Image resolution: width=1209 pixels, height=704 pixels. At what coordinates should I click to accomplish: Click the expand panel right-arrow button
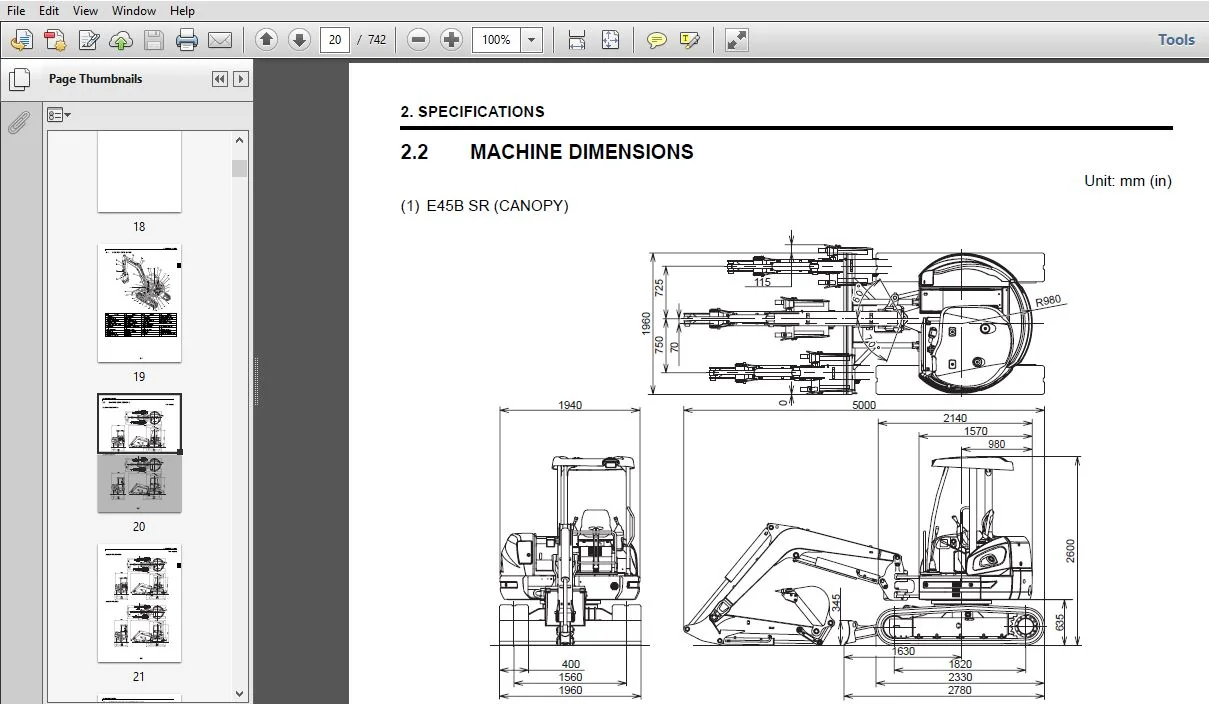(x=241, y=79)
